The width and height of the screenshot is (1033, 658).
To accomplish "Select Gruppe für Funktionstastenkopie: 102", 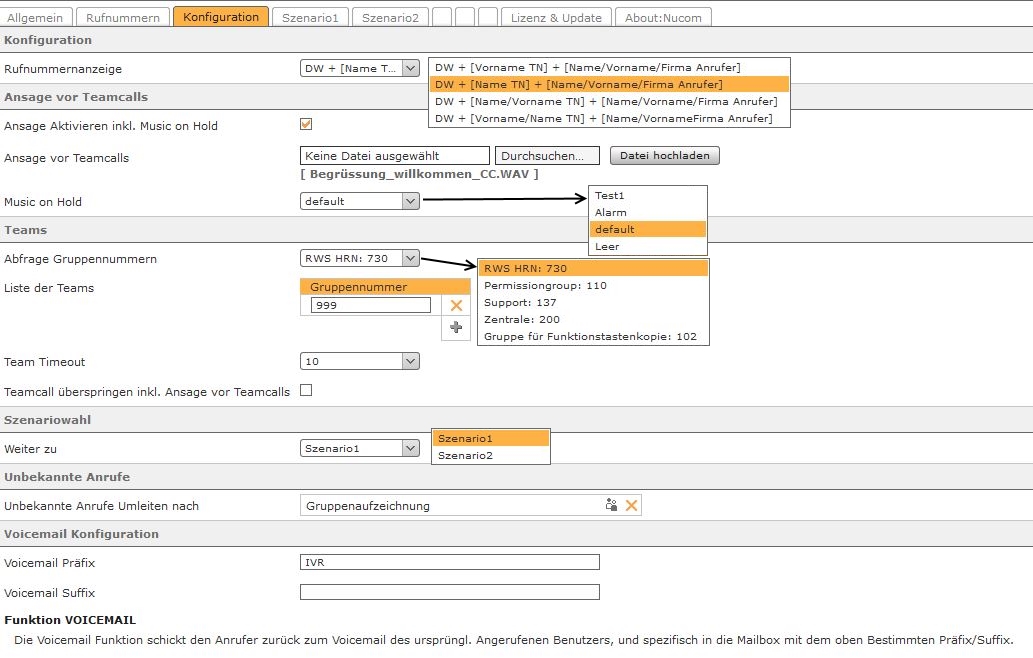I will [594, 337].
